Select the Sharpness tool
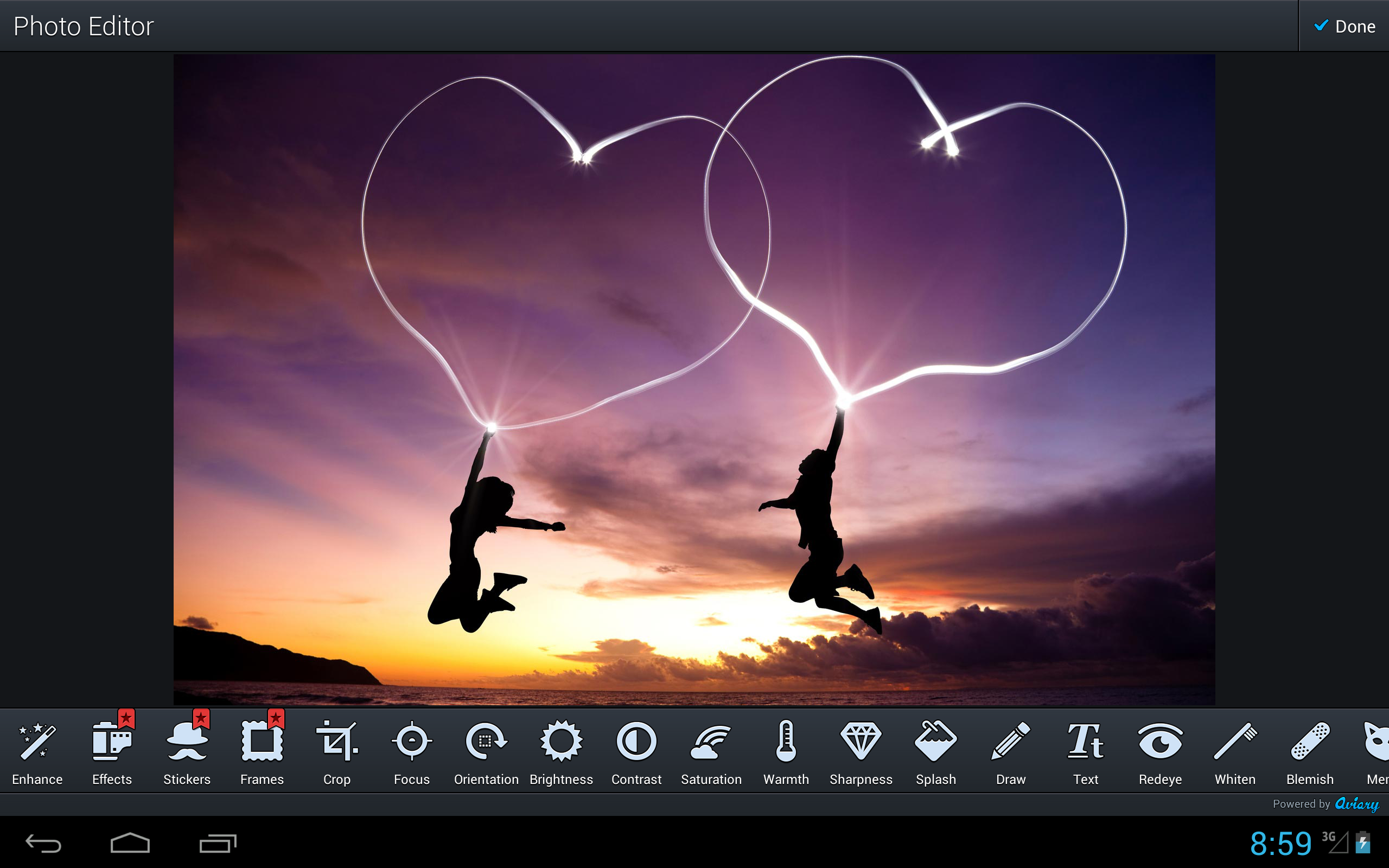The height and width of the screenshot is (868, 1389). pyautogui.click(x=861, y=752)
